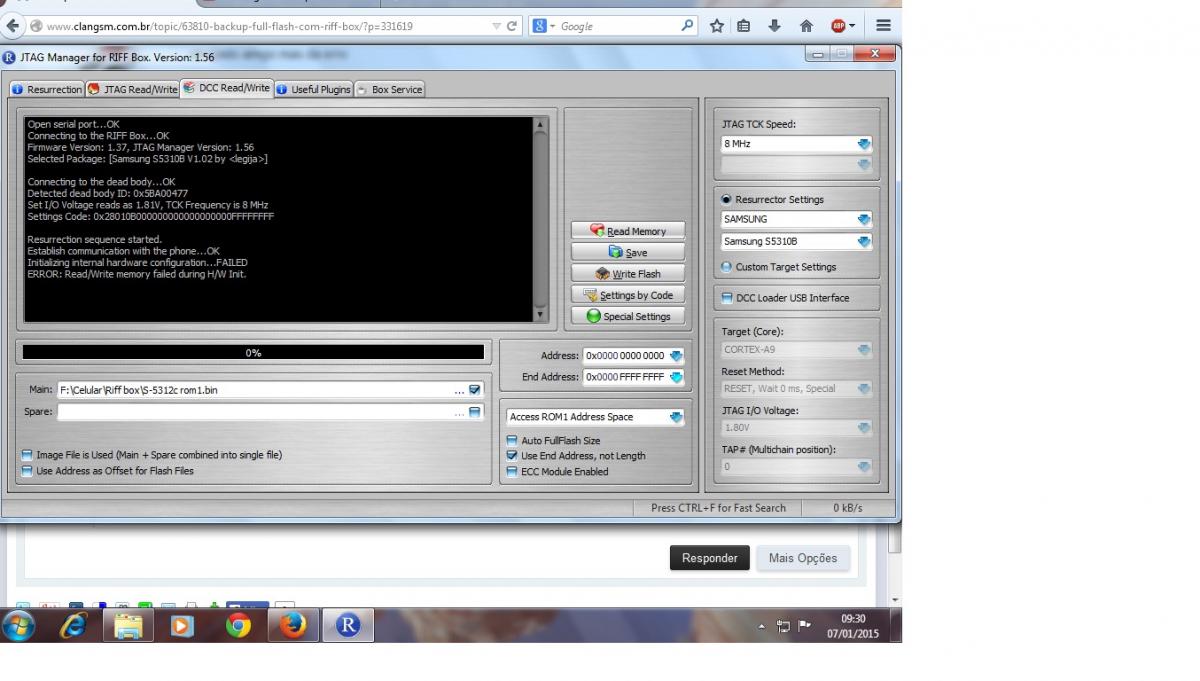Go to the Box Service tab
This screenshot has width=1200, height=681.
pyautogui.click(x=390, y=89)
